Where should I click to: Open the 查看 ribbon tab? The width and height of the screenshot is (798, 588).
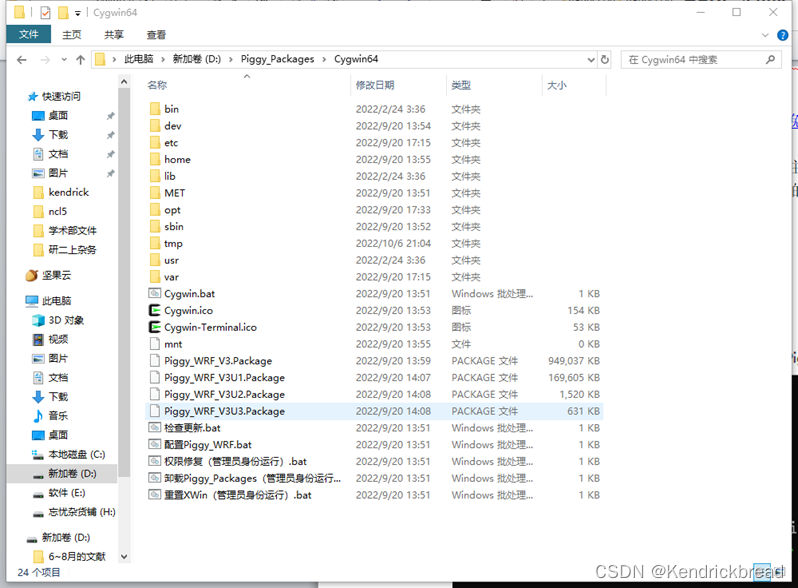pyautogui.click(x=156, y=35)
